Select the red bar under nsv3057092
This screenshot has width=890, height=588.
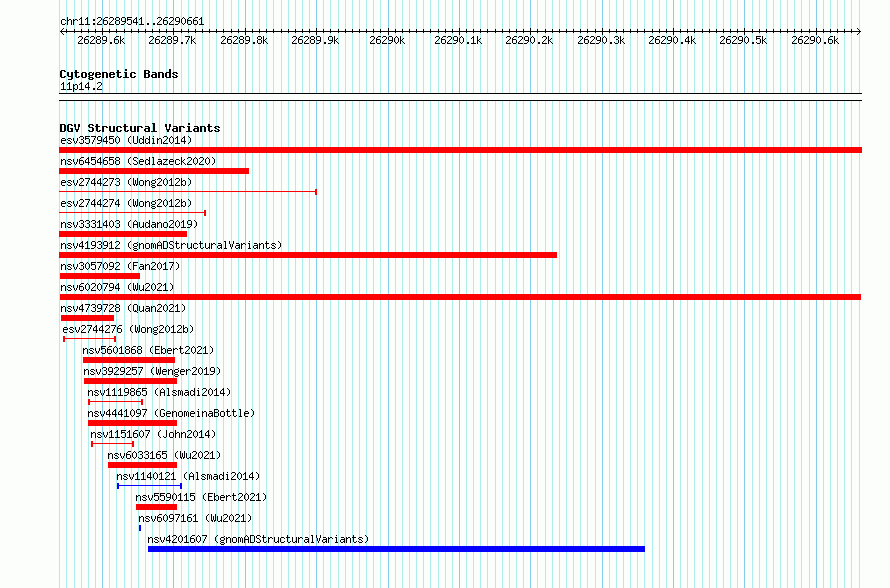coord(99,276)
